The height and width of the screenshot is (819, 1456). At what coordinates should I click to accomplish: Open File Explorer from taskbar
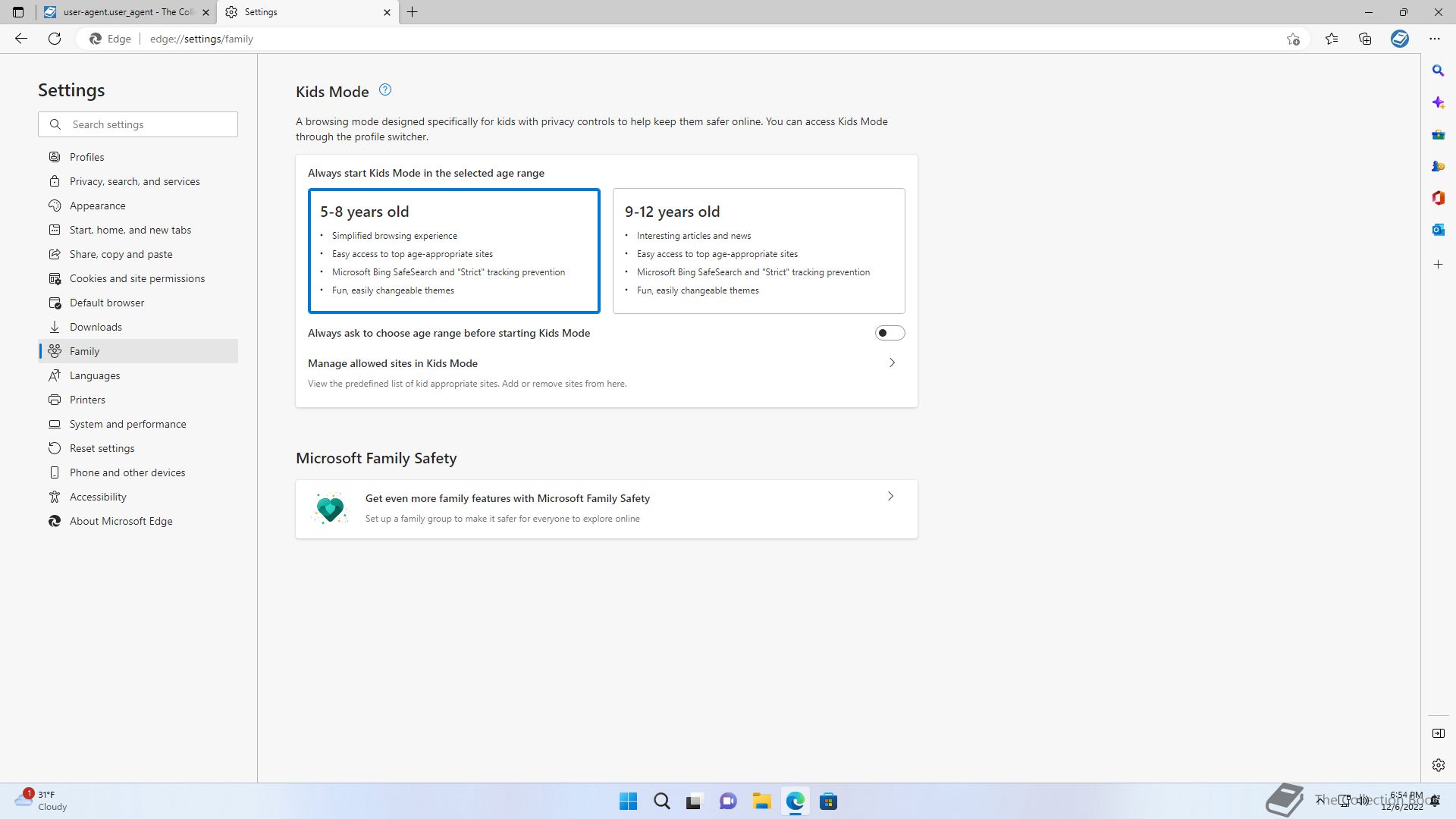[x=761, y=801]
